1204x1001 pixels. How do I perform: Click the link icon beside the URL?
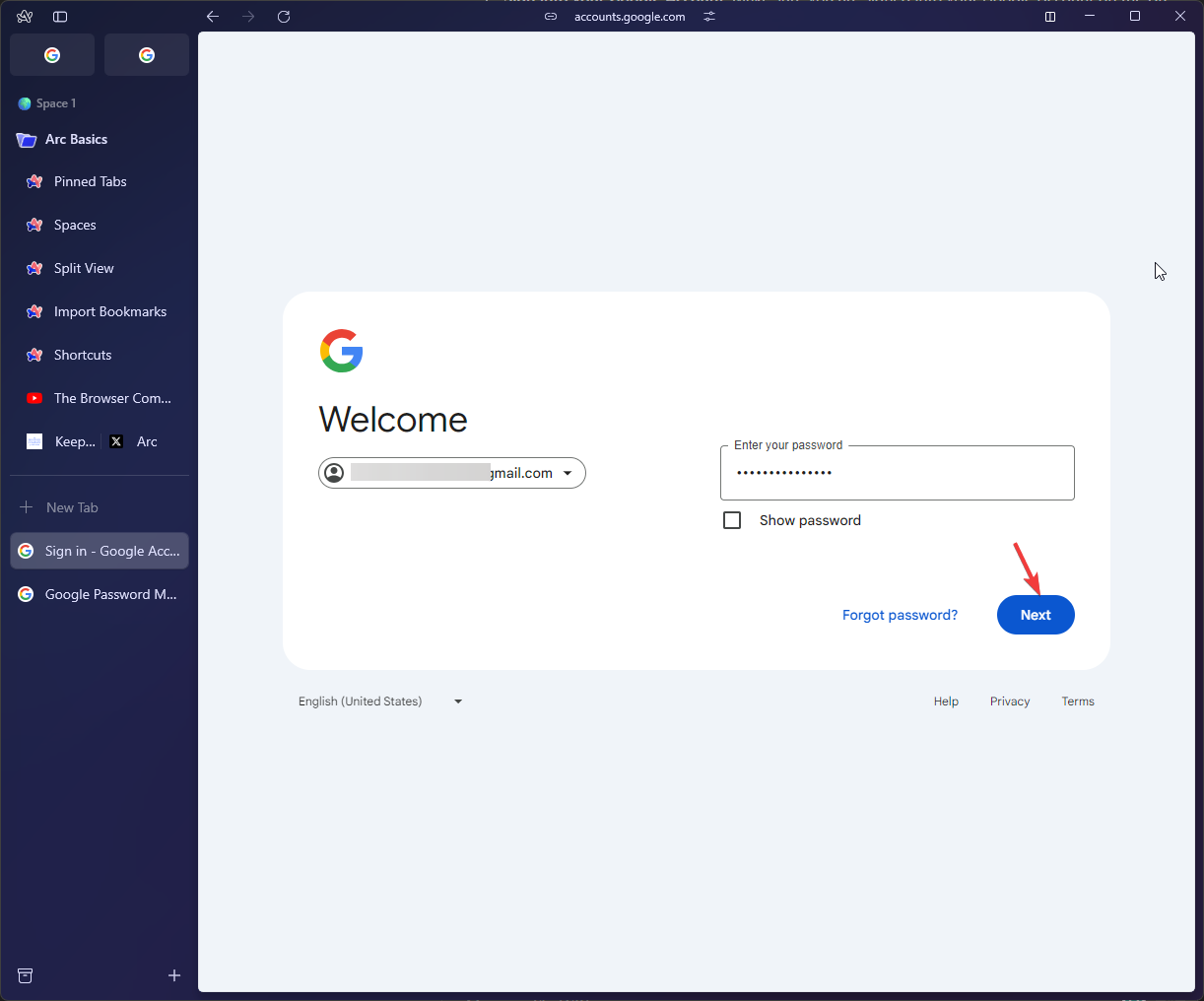point(551,17)
